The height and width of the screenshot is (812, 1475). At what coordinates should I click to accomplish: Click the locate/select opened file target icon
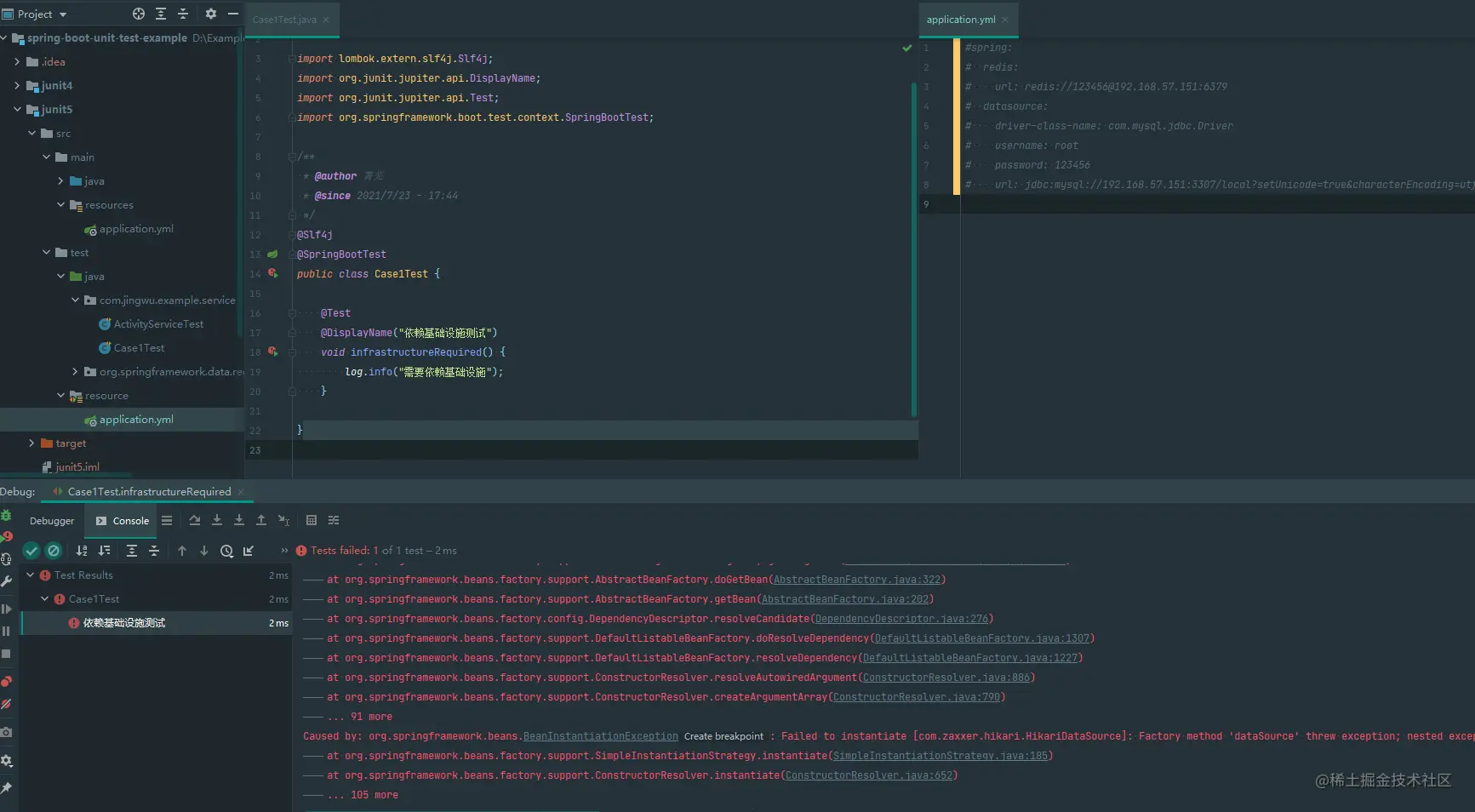point(139,14)
